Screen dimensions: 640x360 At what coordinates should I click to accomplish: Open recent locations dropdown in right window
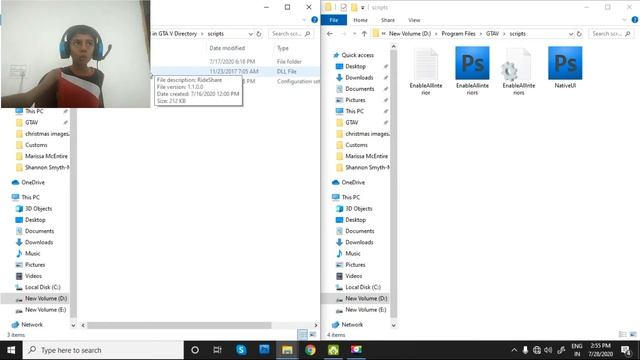coord(354,34)
